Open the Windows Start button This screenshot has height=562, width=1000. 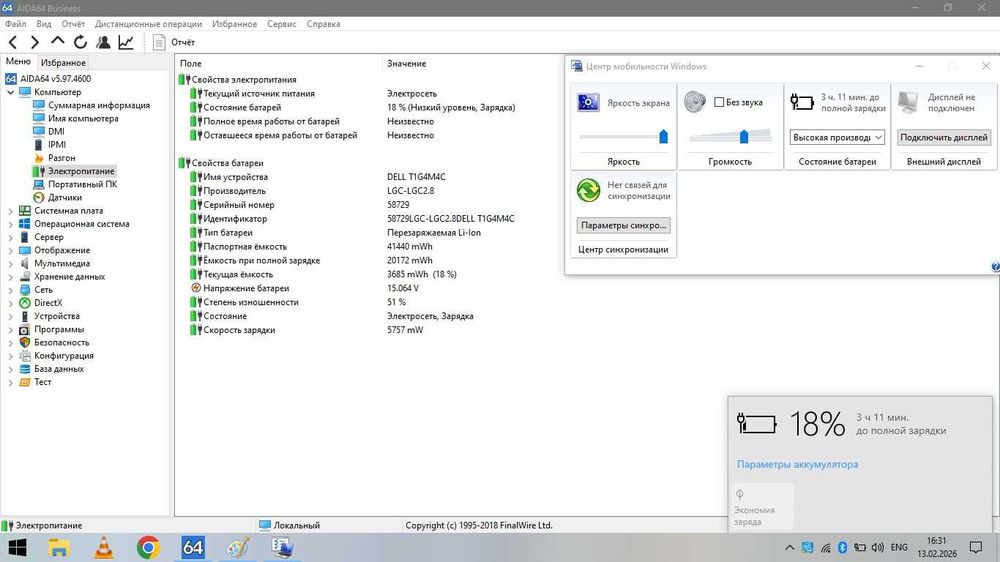click(17, 548)
